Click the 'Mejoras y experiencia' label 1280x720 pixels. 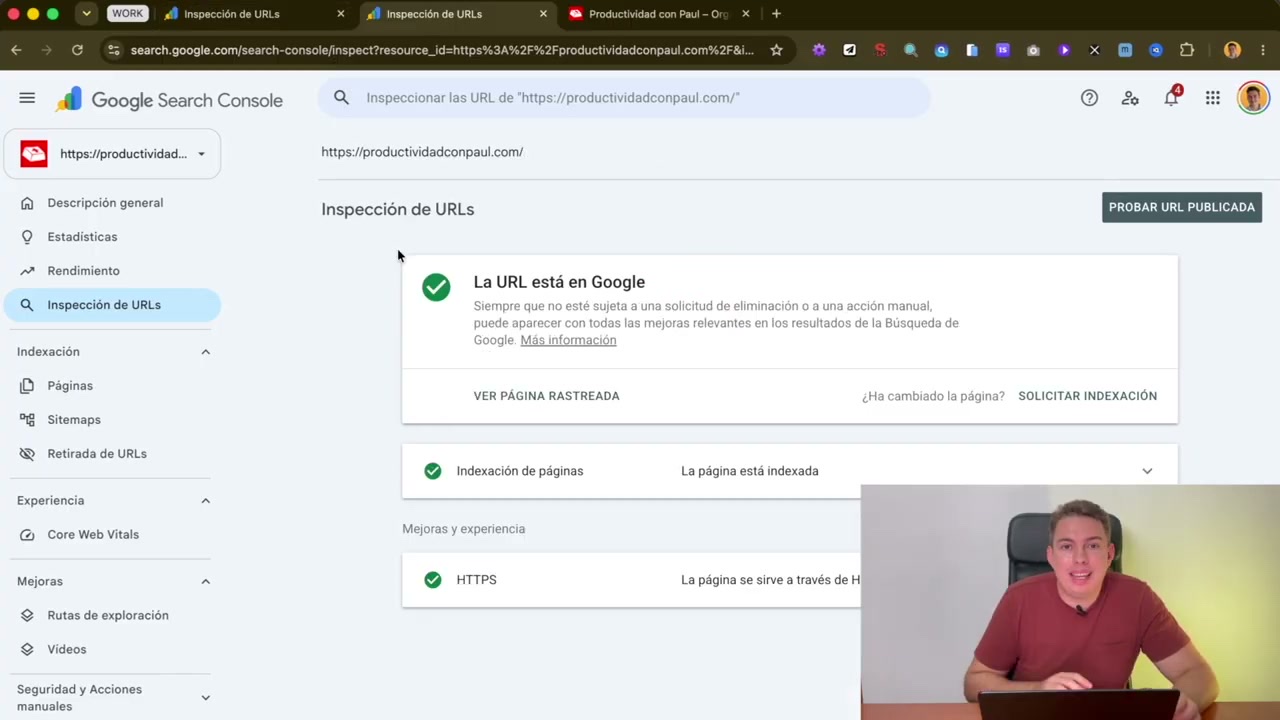pos(463,529)
